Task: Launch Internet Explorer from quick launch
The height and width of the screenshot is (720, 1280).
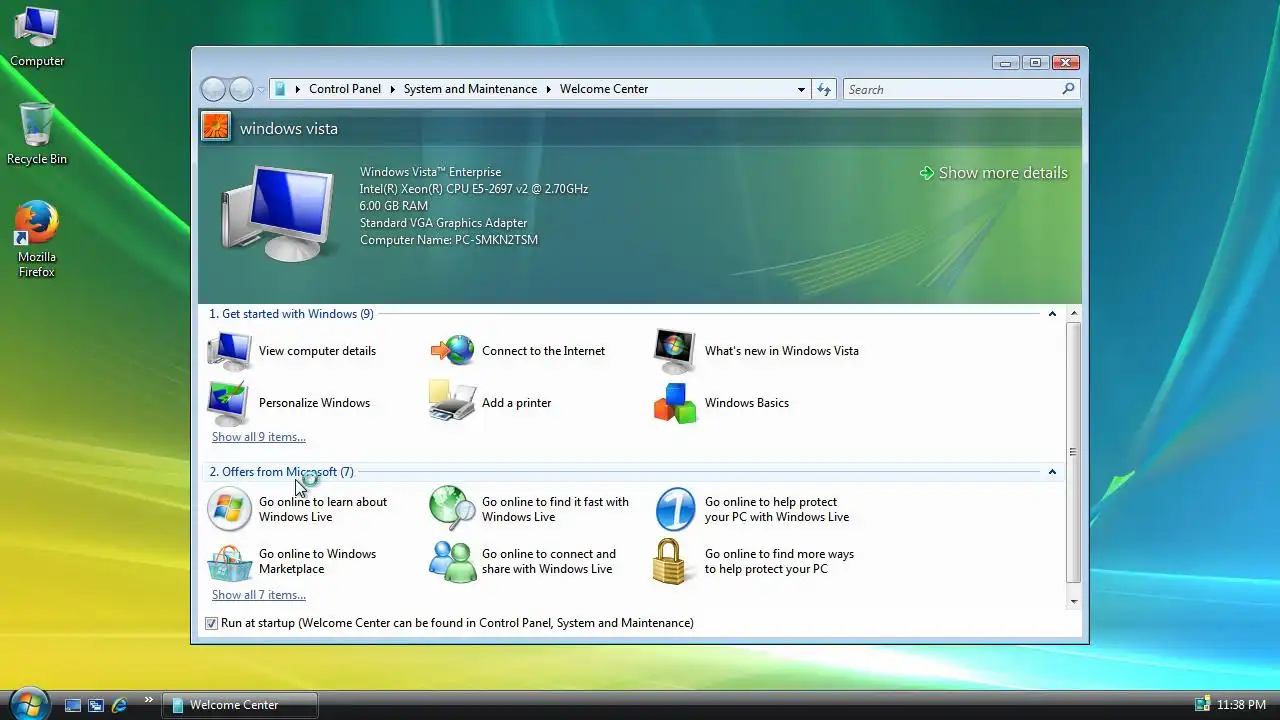Action: 120,705
